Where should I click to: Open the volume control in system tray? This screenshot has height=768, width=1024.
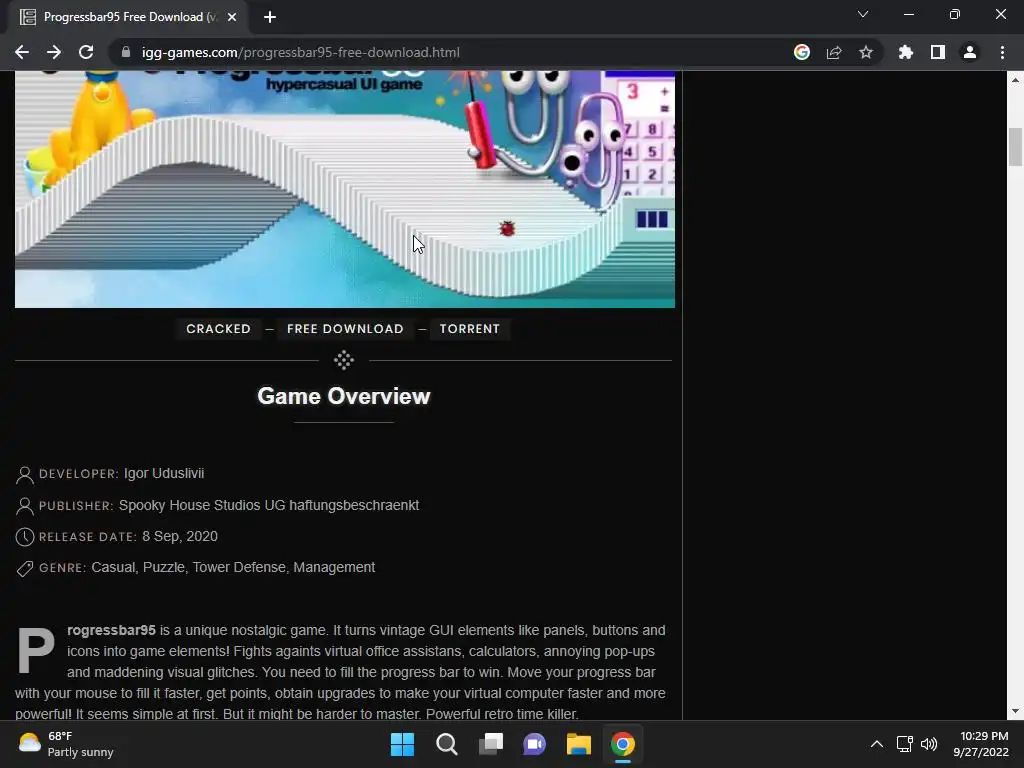(929, 744)
